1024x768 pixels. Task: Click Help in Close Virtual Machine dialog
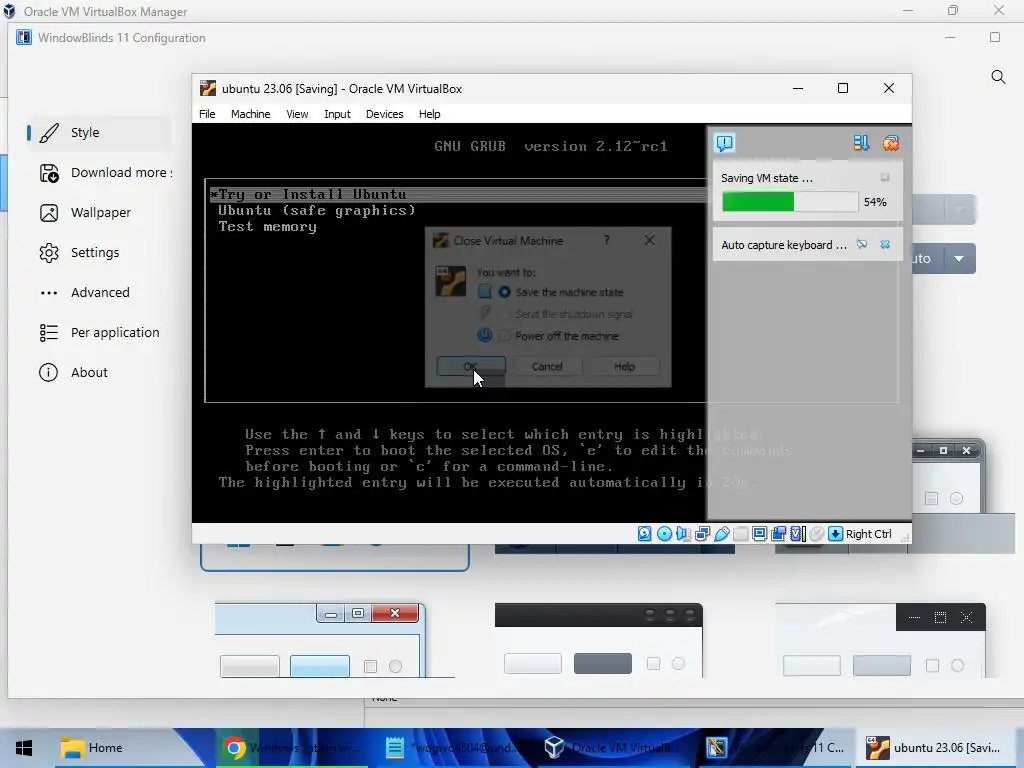(x=624, y=366)
